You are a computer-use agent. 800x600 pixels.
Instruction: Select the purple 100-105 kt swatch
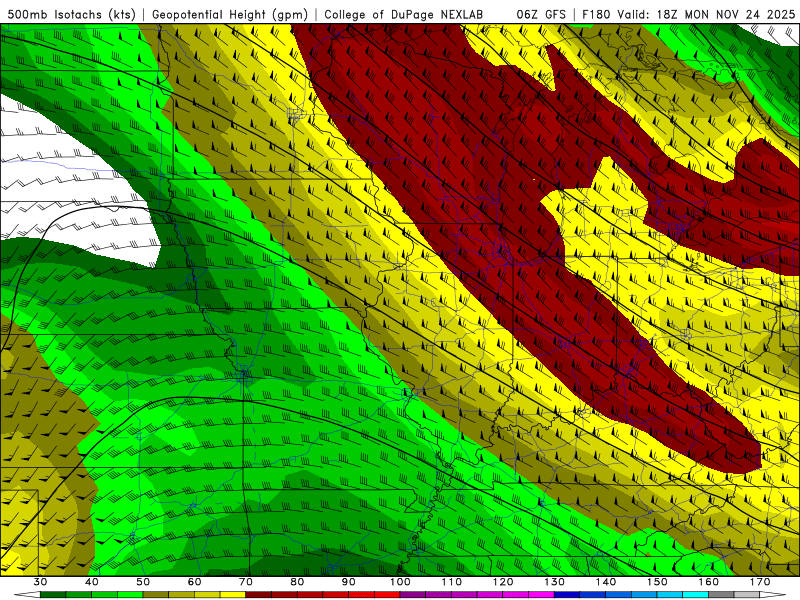point(413,595)
